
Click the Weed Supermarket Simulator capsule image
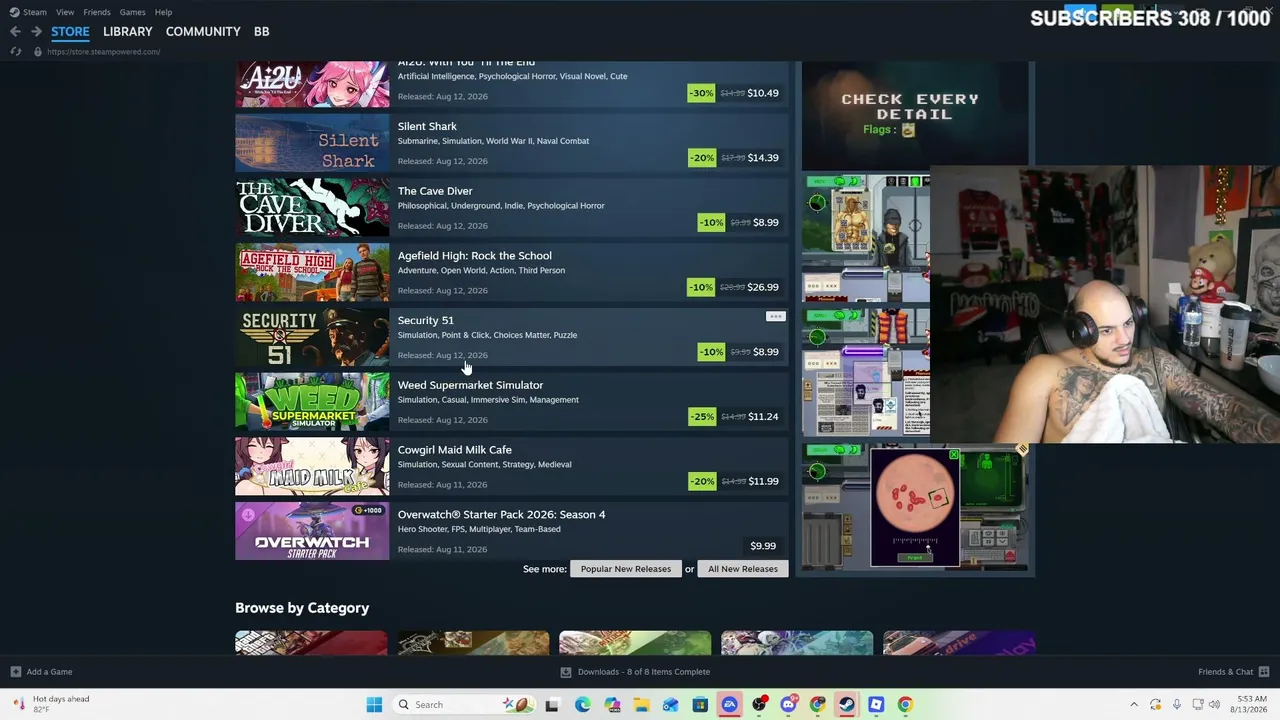pos(312,402)
